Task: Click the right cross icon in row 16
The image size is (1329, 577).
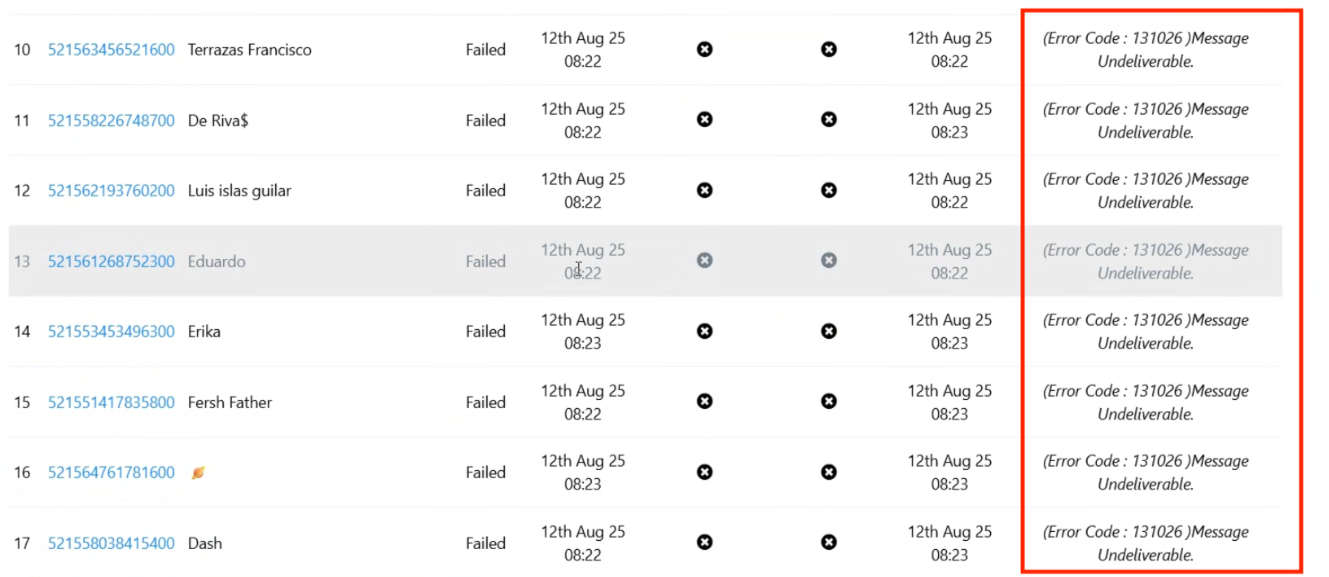Action: (x=829, y=472)
